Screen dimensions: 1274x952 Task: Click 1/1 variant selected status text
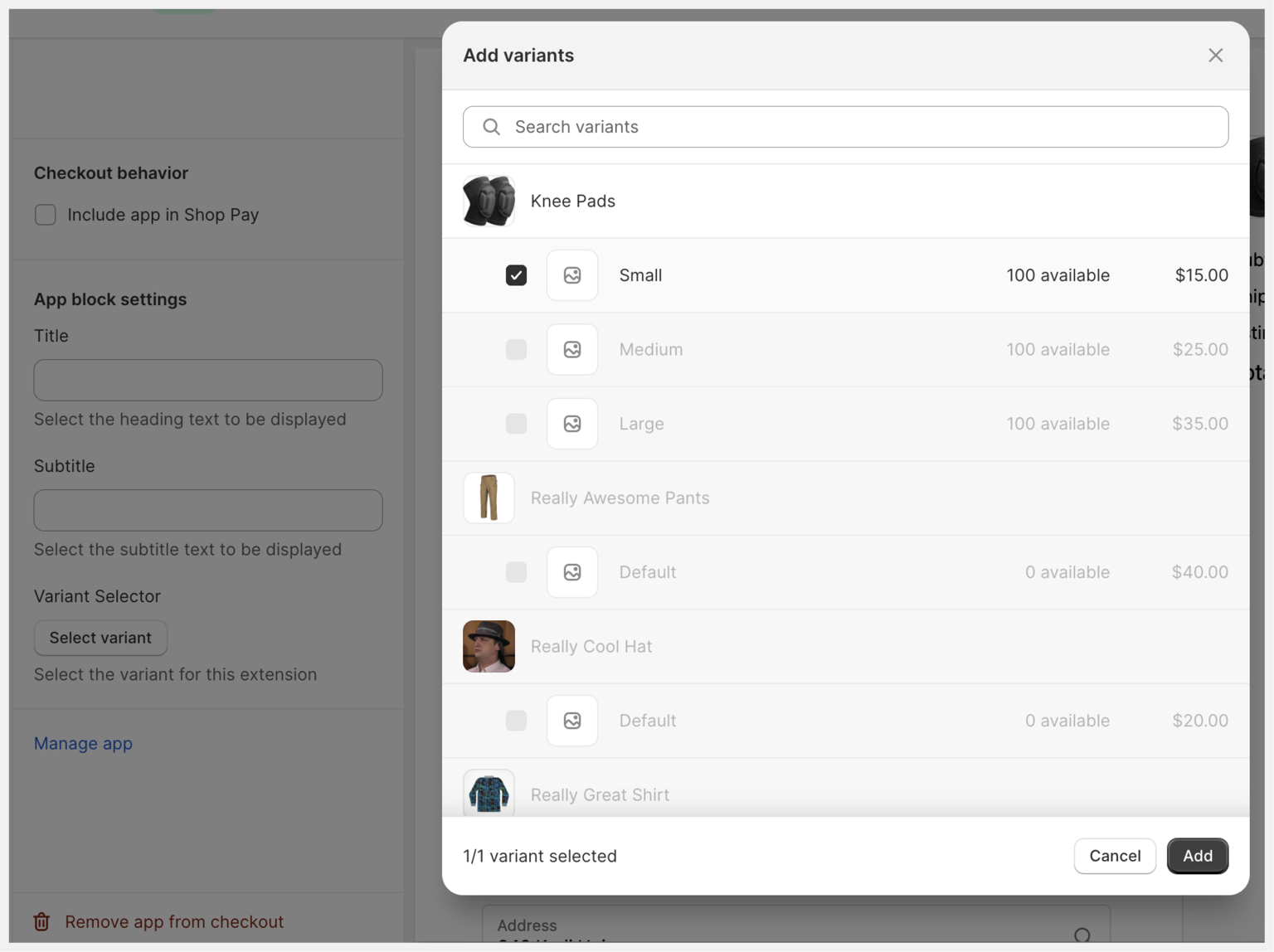[x=540, y=856]
